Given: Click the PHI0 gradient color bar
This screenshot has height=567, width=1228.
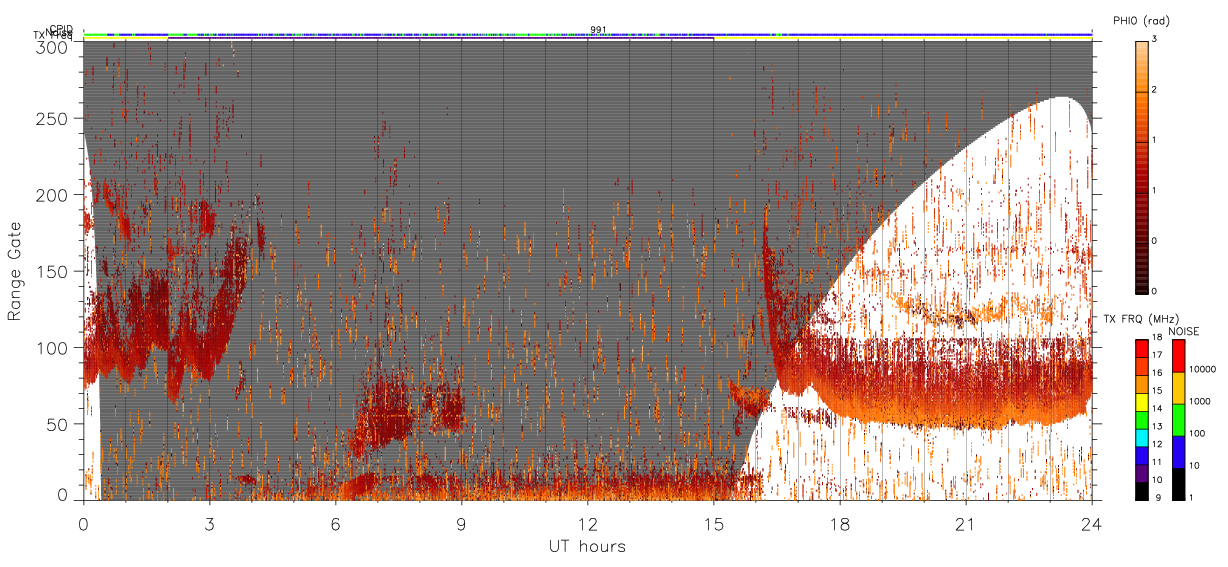Looking at the screenshot, I should click(1141, 166).
